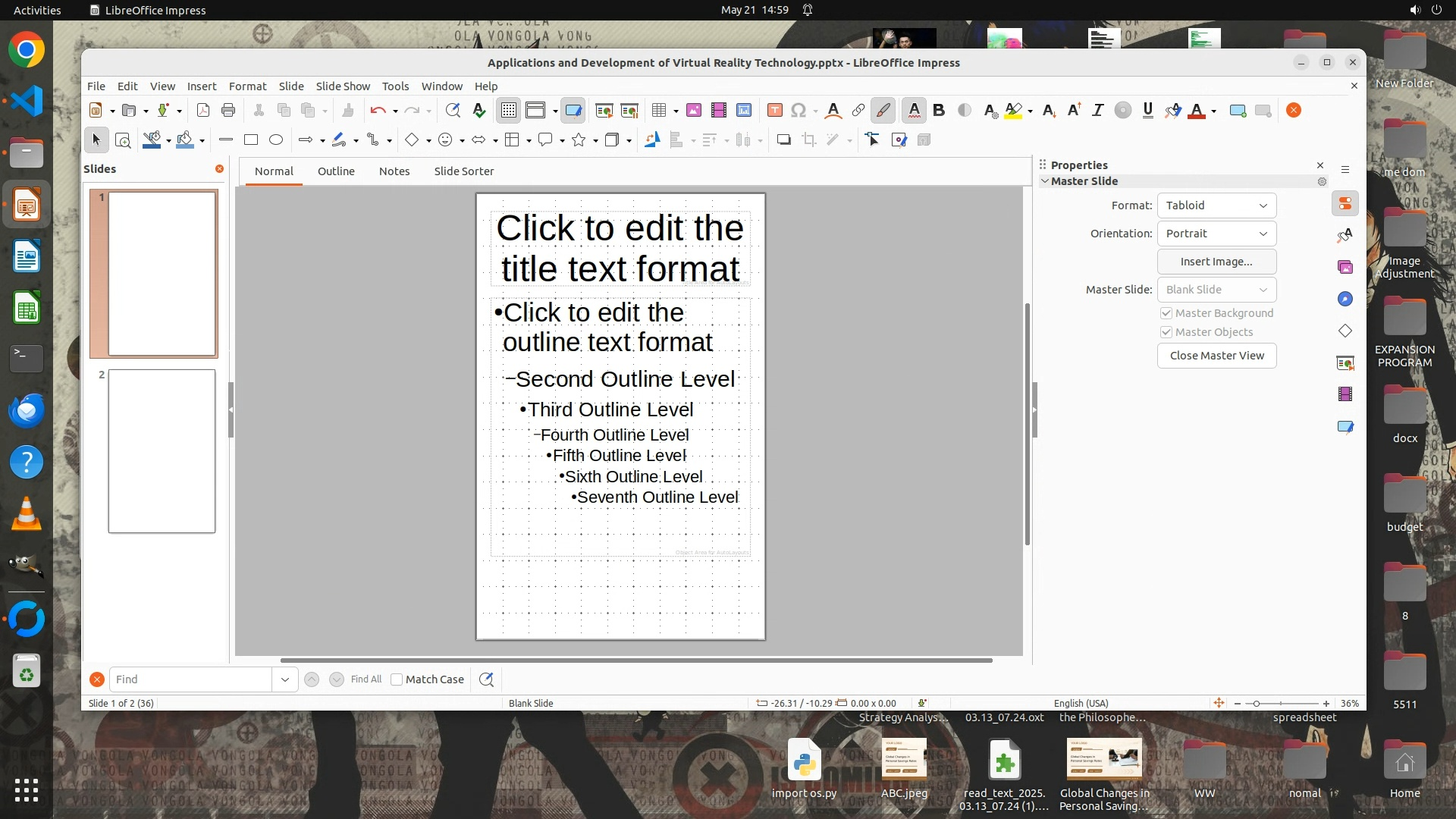Click the Insert Text Box icon
Screen dimensions: 1456x819
click(x=774, y=111)
